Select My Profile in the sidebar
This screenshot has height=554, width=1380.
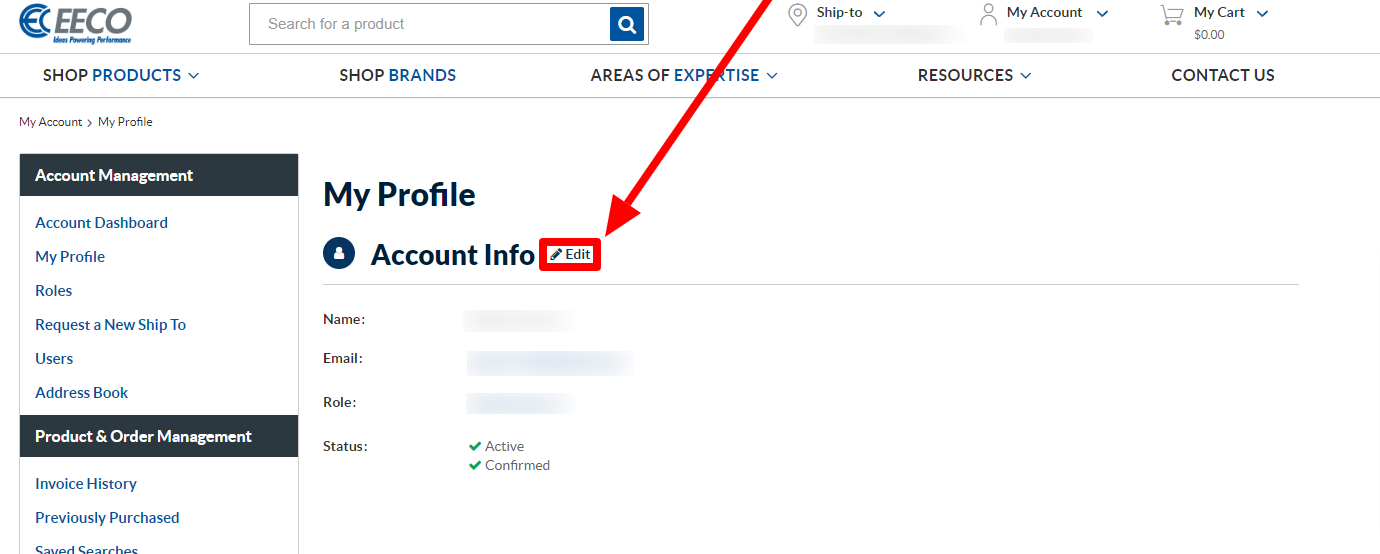[70, 257]
